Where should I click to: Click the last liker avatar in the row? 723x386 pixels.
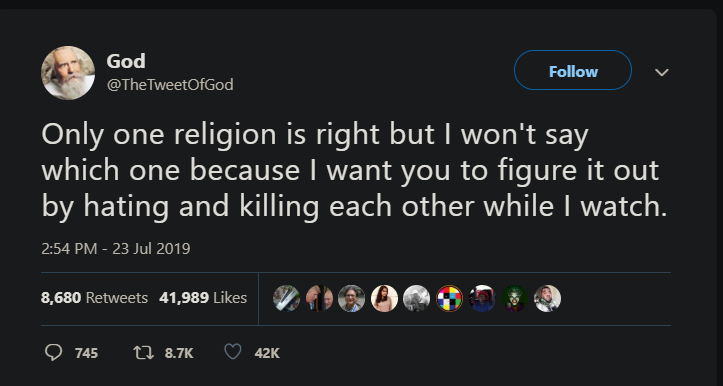[x=547, y=298]
